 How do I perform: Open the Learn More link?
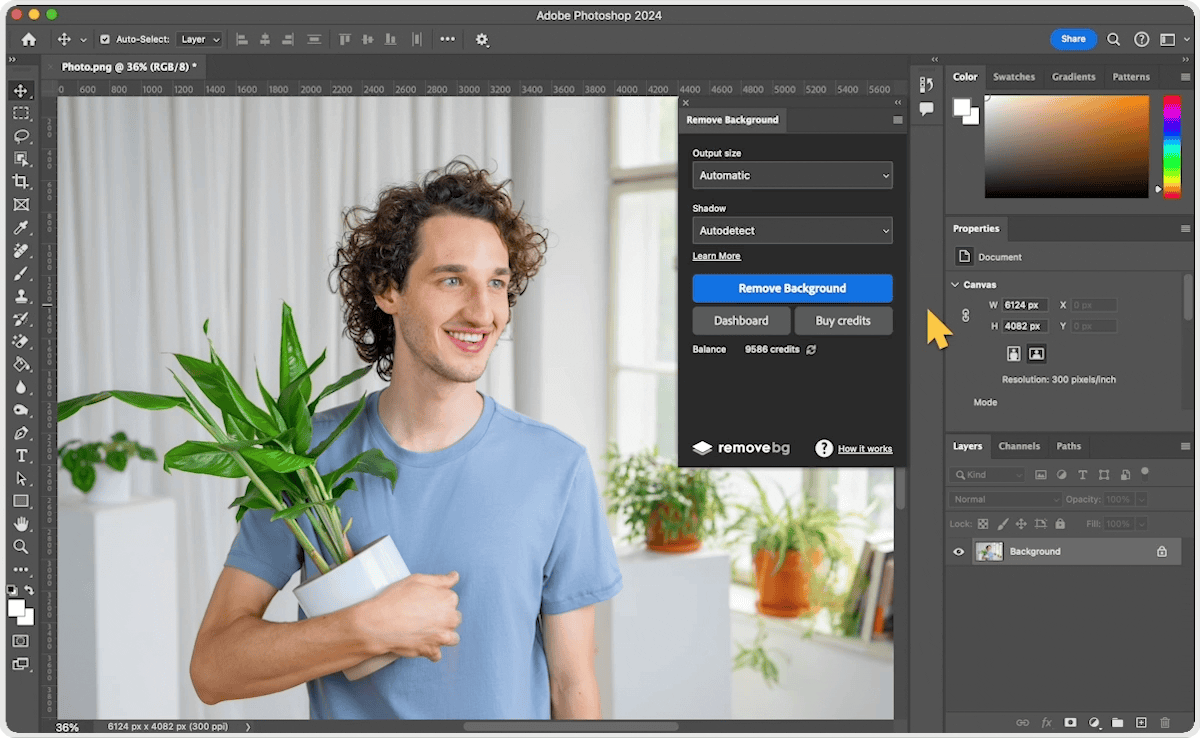[716, 256]
